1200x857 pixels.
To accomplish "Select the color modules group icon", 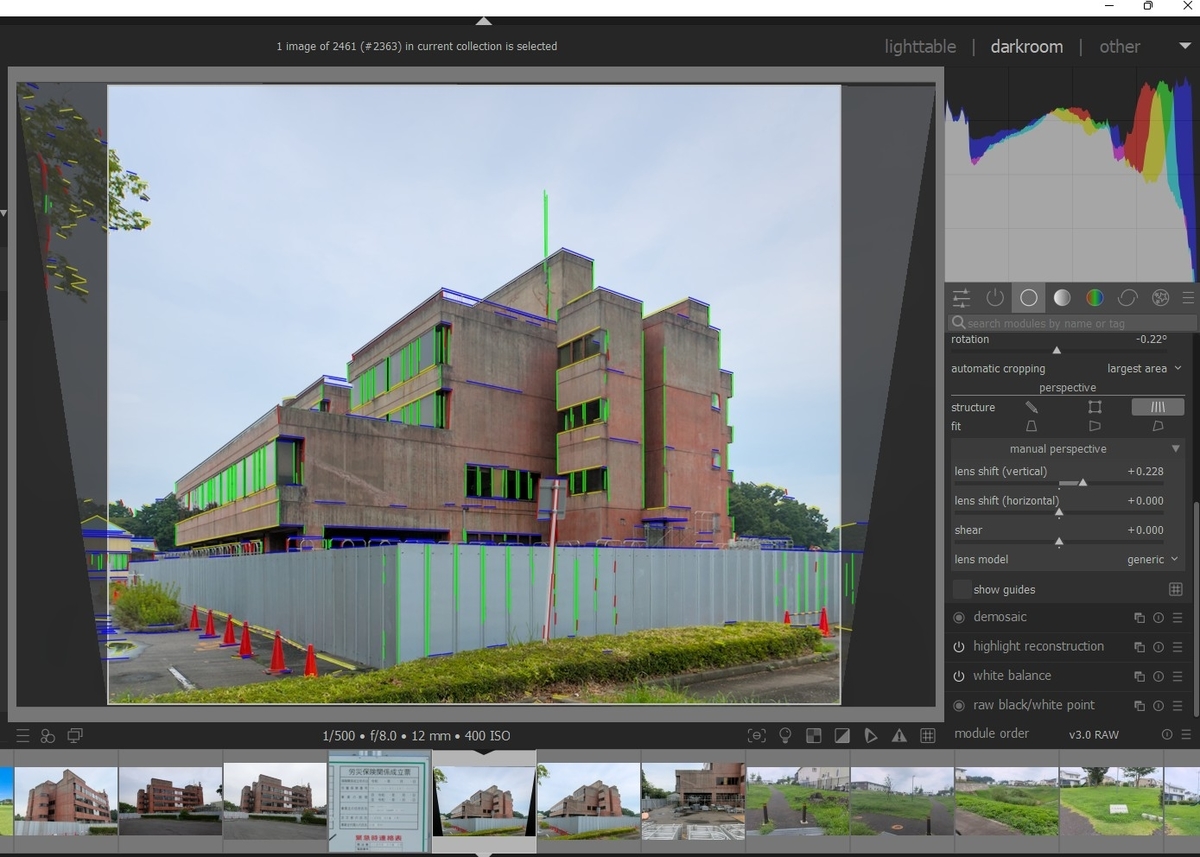I will 1095,298.
